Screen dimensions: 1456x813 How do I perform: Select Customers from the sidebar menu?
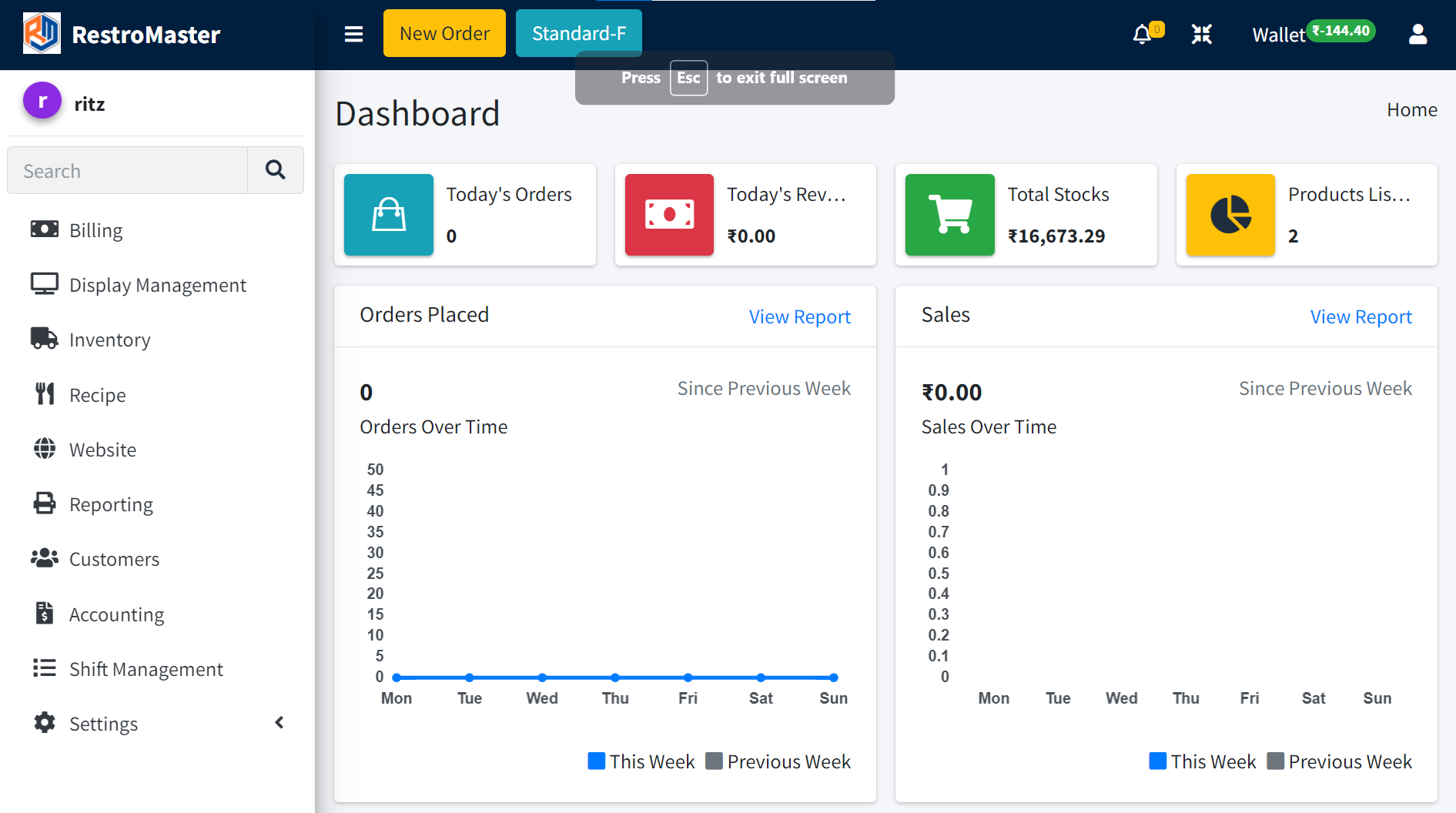114,558
